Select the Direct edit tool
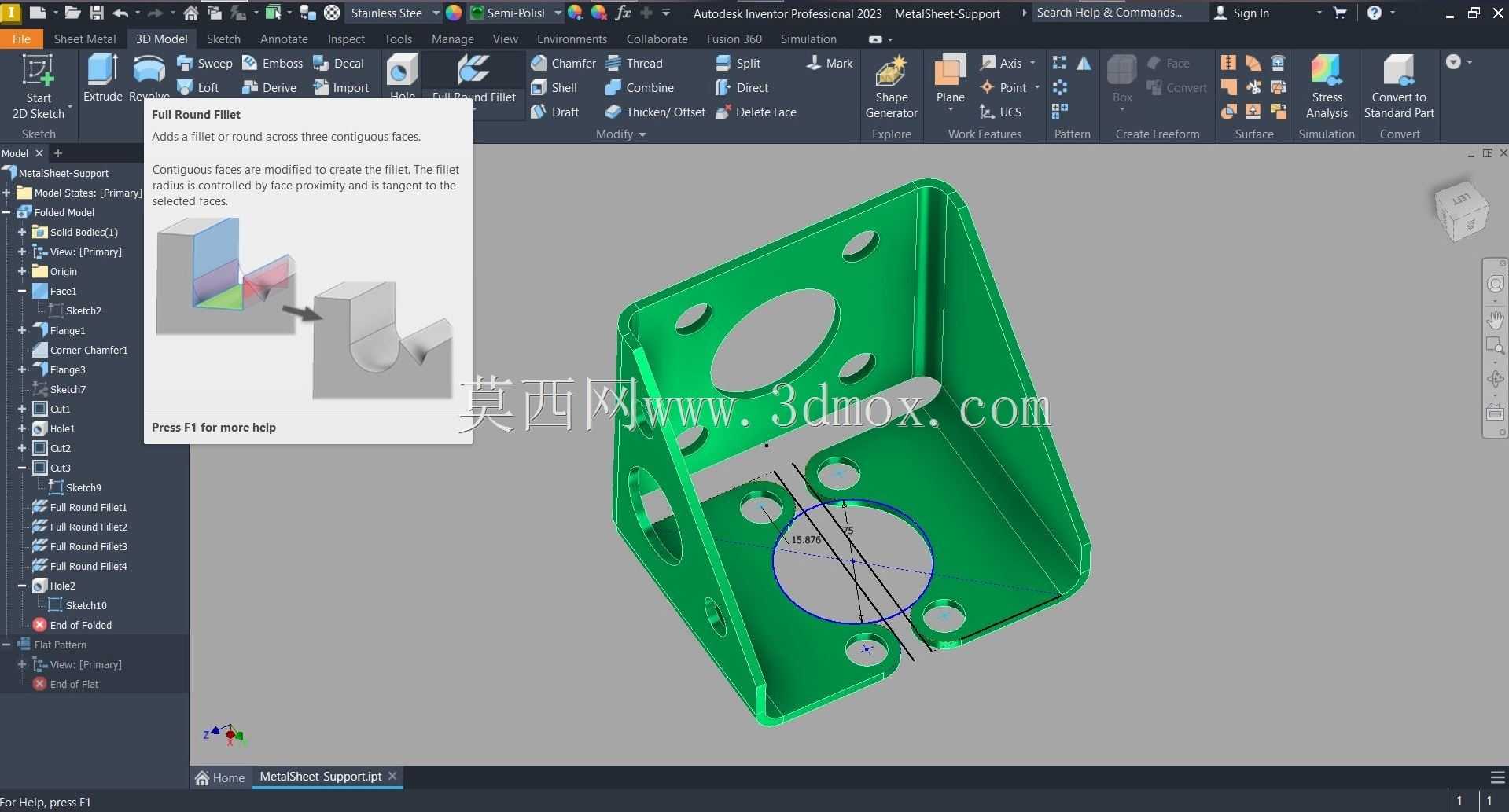The width and height of the screenshot is (1509, 812). pos(742,88)
